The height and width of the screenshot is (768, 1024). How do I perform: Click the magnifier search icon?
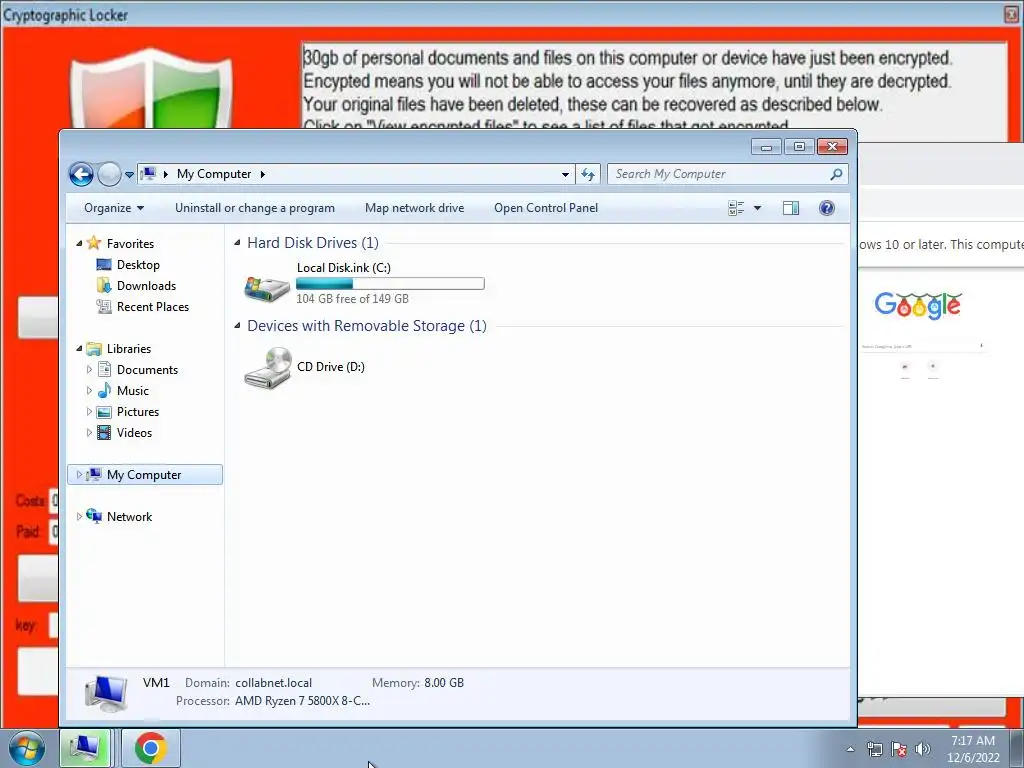(836, 174)
